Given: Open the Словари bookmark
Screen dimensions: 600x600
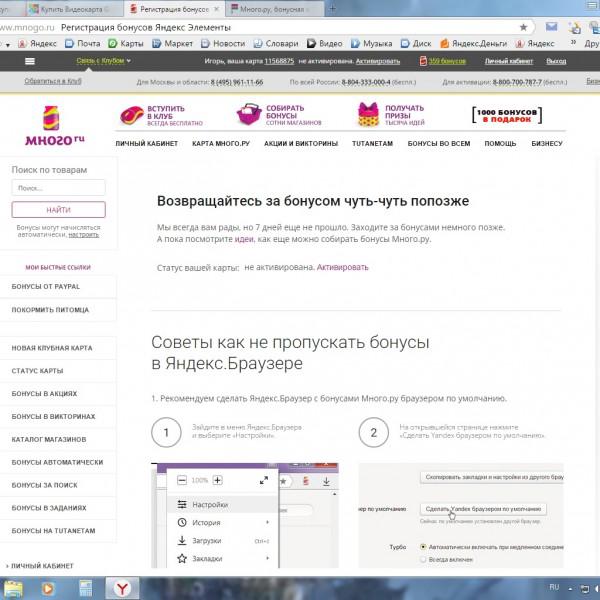Looking at the screenshot, I should click(x=276, y=44).
